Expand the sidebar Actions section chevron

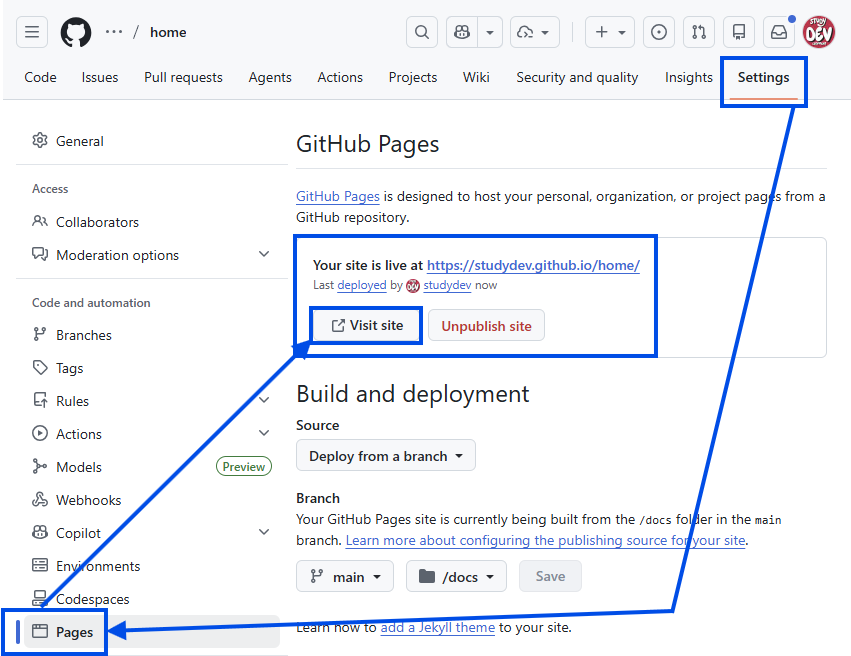tap(264, 433)
